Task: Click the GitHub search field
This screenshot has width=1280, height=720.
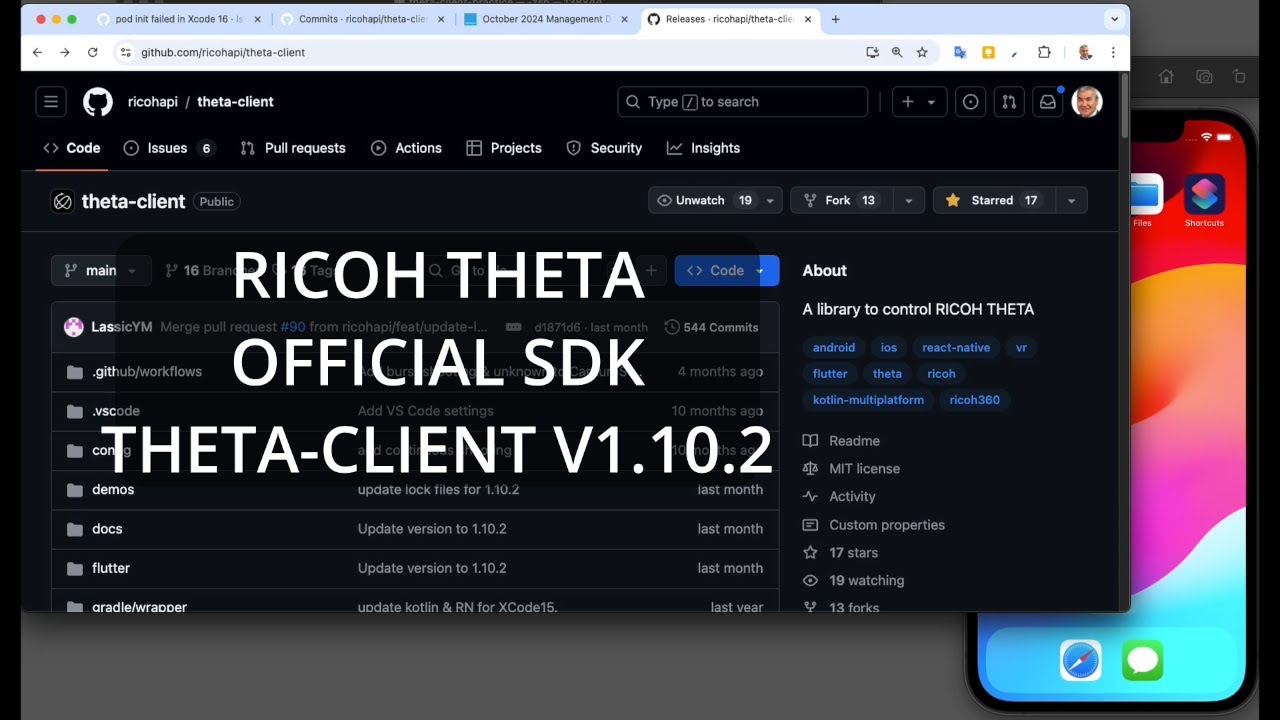Action: coord(742,102)
